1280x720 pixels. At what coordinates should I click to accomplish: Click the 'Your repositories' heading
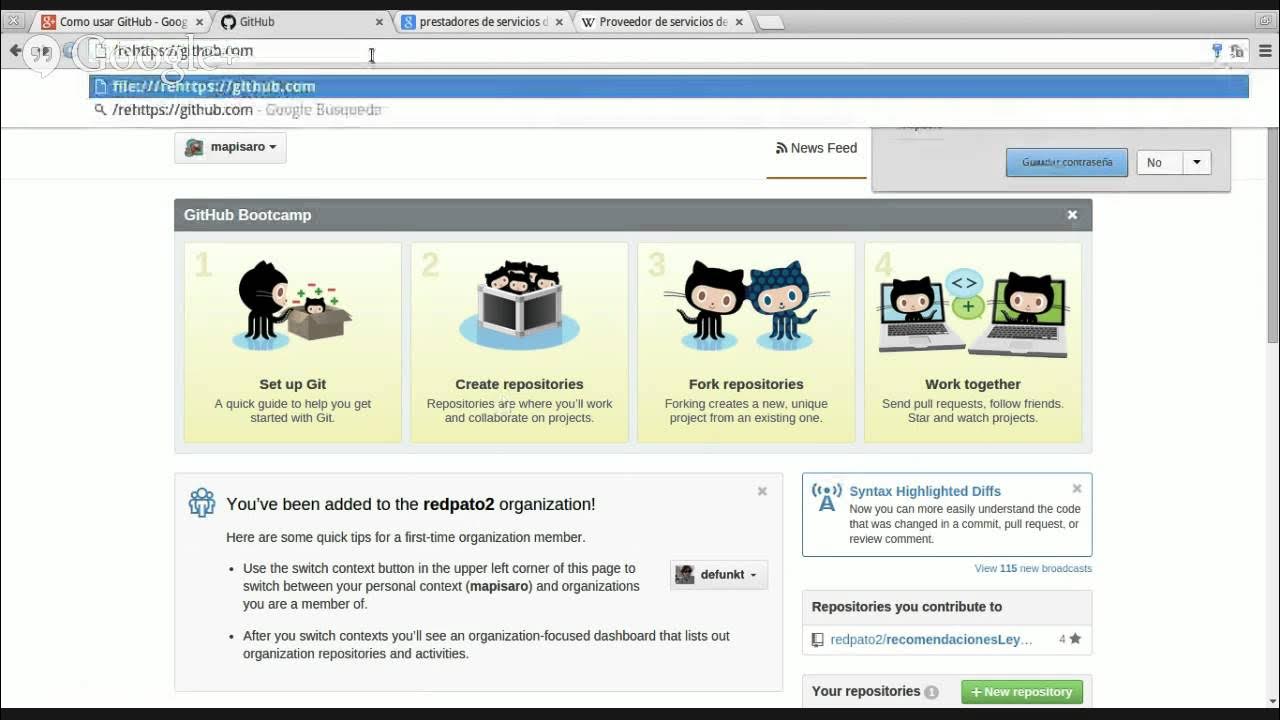tap(866, 691)
